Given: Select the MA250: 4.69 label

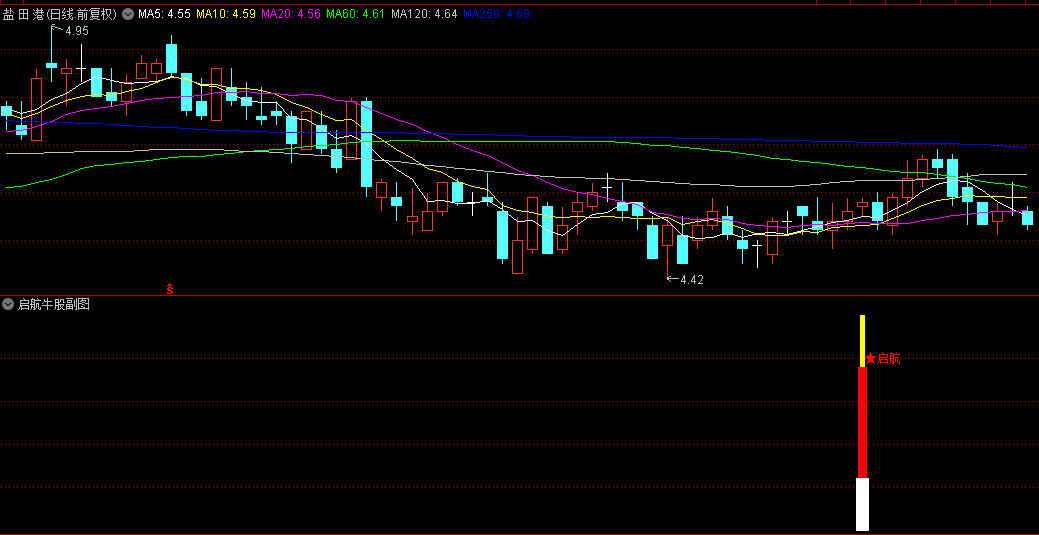Looking at the screenshot, I should point(496,14).
